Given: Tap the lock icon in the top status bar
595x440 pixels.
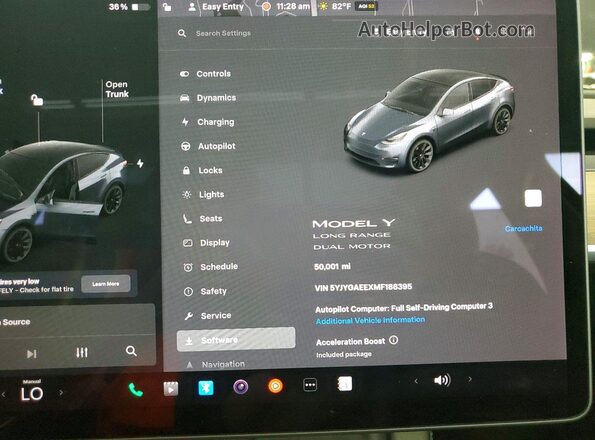Looking at the screenshot, I should tap(167, 7).
